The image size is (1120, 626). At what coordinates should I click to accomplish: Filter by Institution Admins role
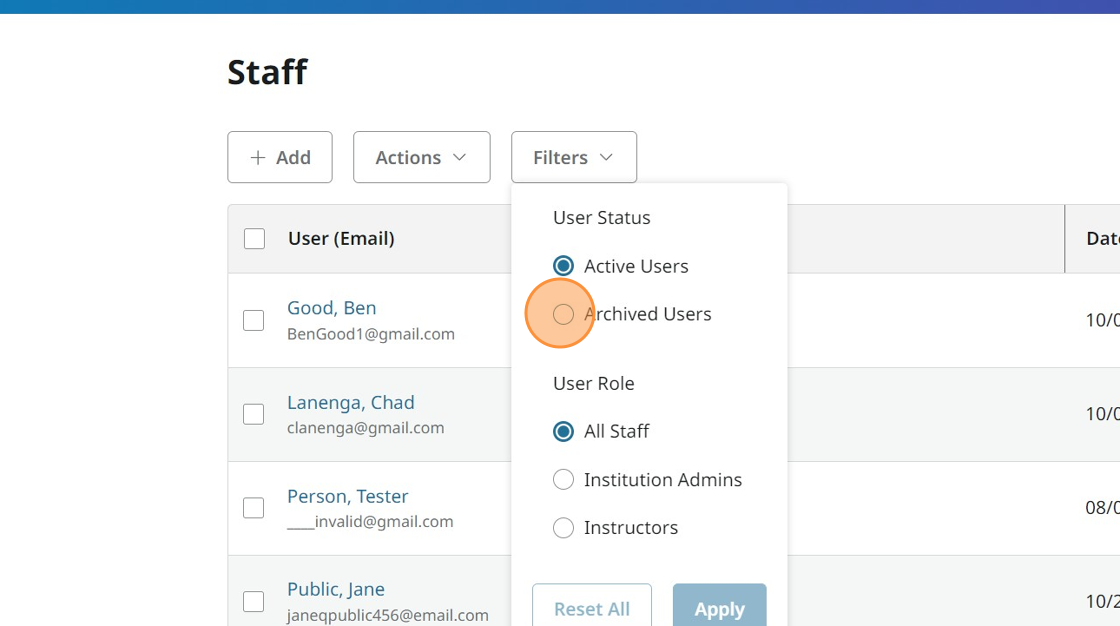coord(564,480)
